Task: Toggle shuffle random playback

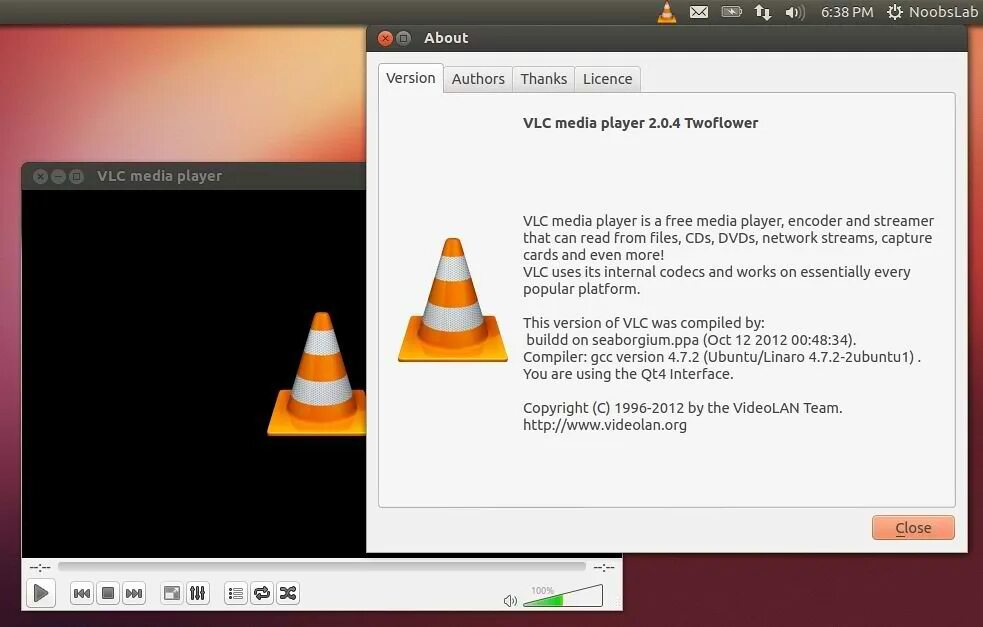Action: click(x=288, y=593)
